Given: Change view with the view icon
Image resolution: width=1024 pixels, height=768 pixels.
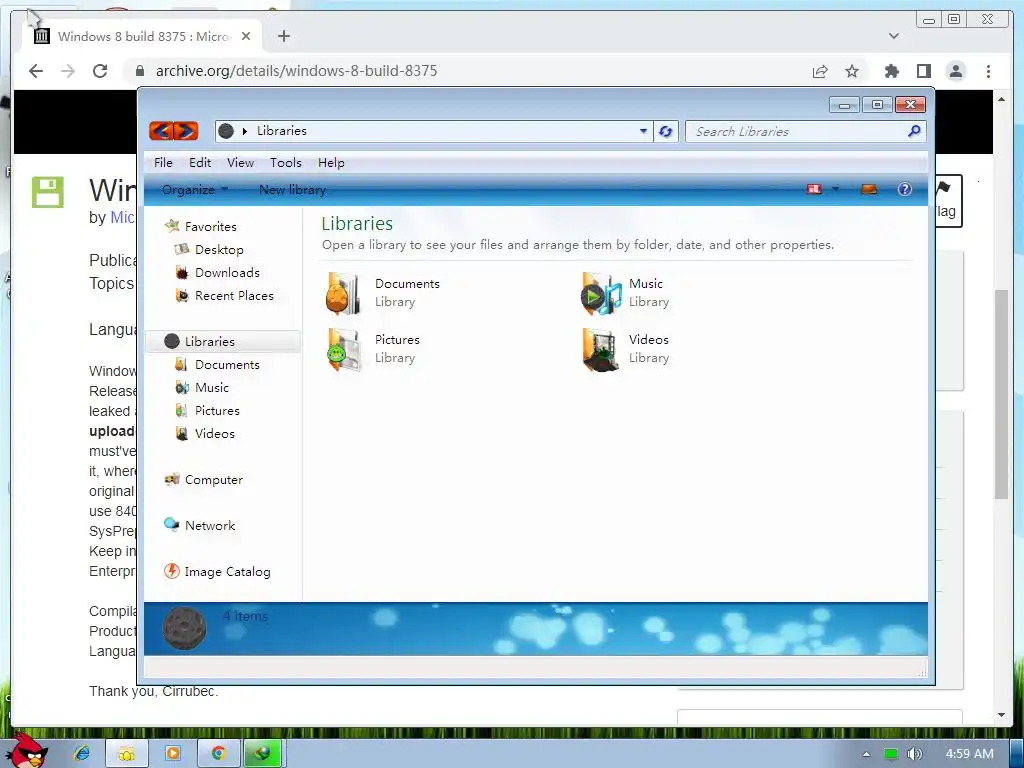Looking at the screenshot, I should 814,189.
